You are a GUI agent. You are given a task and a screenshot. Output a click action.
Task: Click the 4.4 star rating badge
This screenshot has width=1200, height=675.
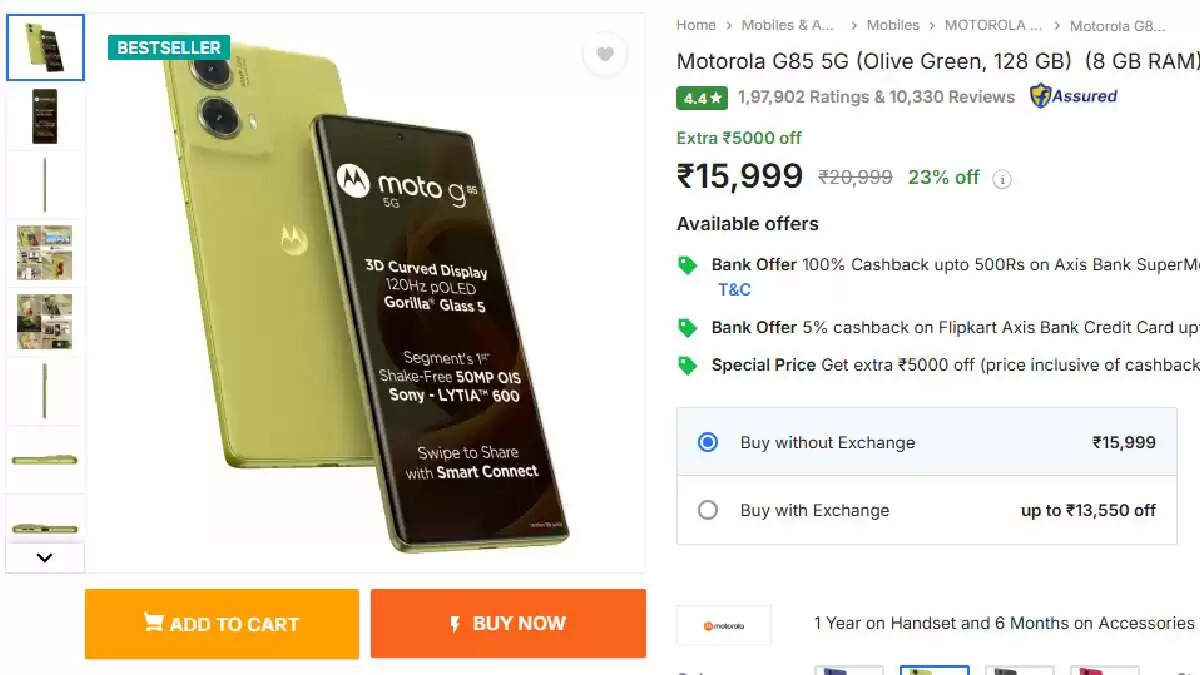tap(701, 97)
